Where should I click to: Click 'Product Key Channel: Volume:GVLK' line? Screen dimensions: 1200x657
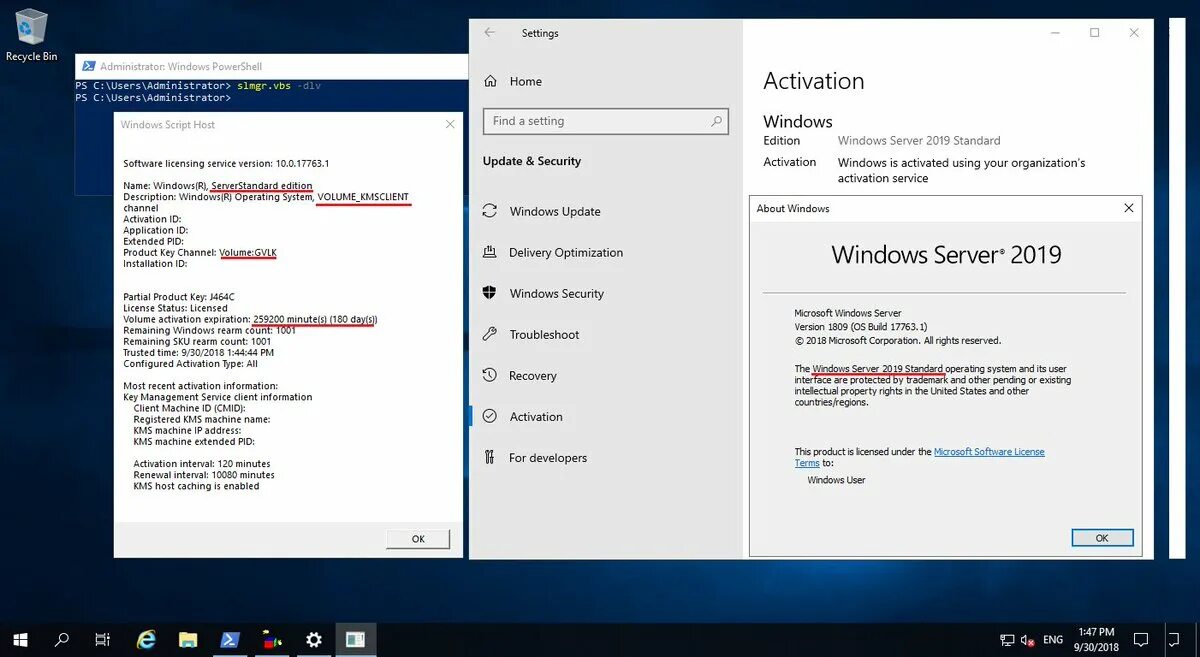(199, 252)
